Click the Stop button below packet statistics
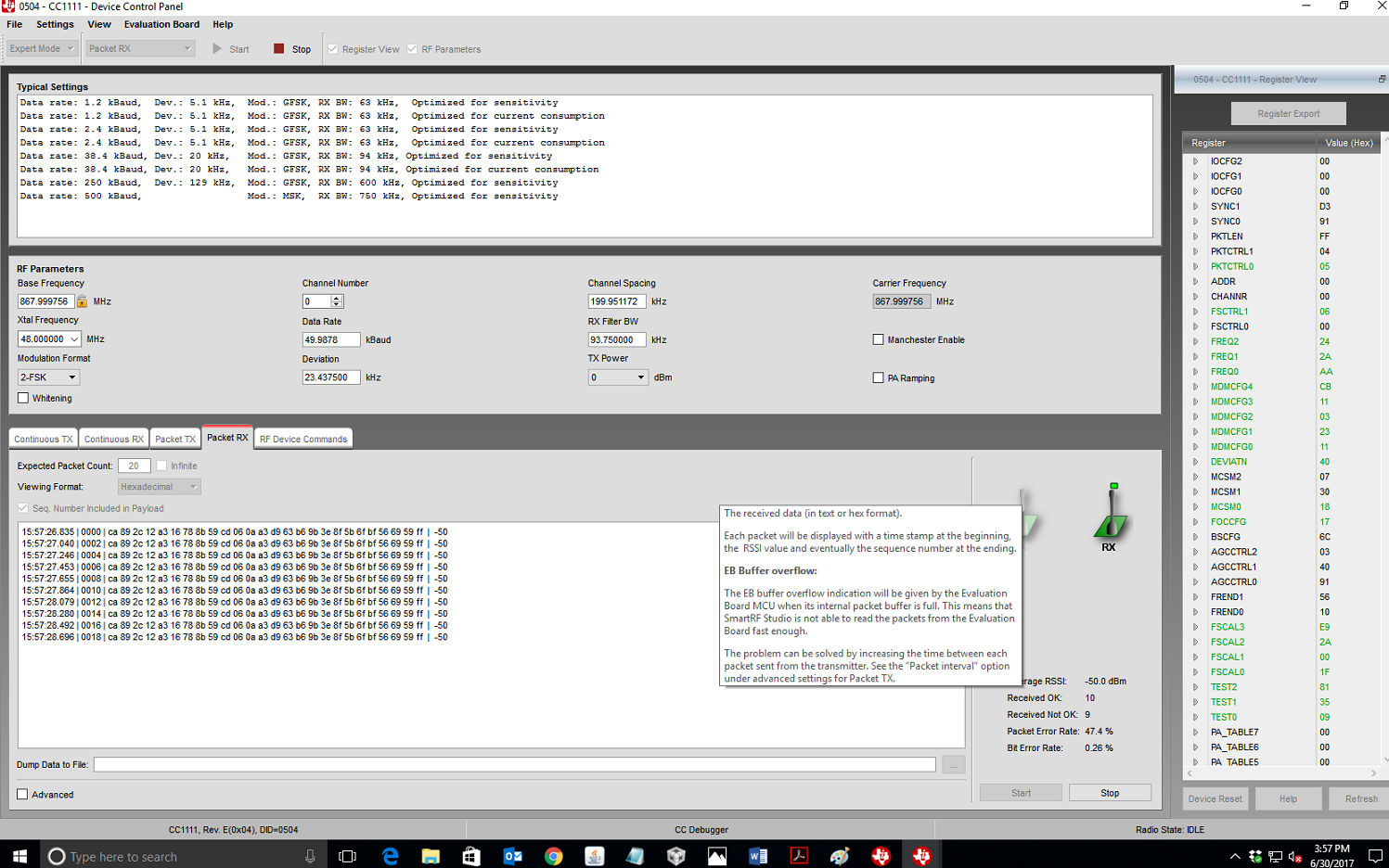Viewport: 1389px width, 868px height. pos(1110,793)
